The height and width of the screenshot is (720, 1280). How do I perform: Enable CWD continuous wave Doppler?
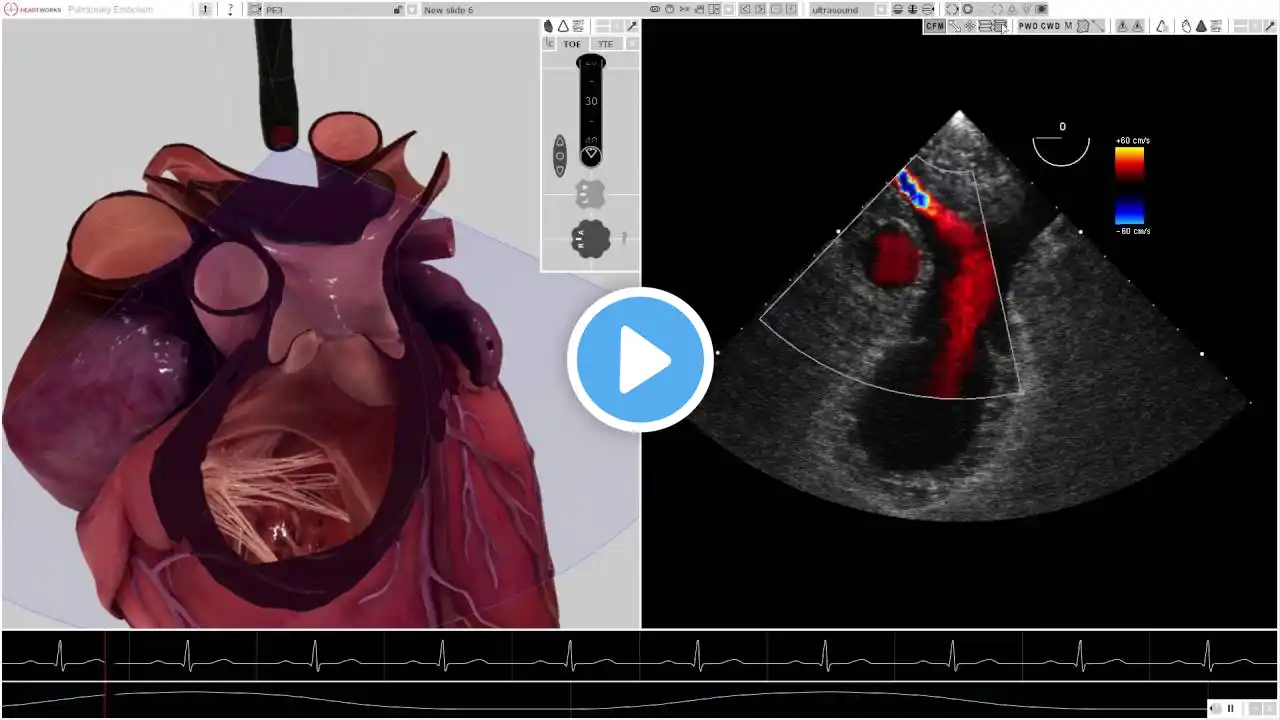tap(1050, 26)
